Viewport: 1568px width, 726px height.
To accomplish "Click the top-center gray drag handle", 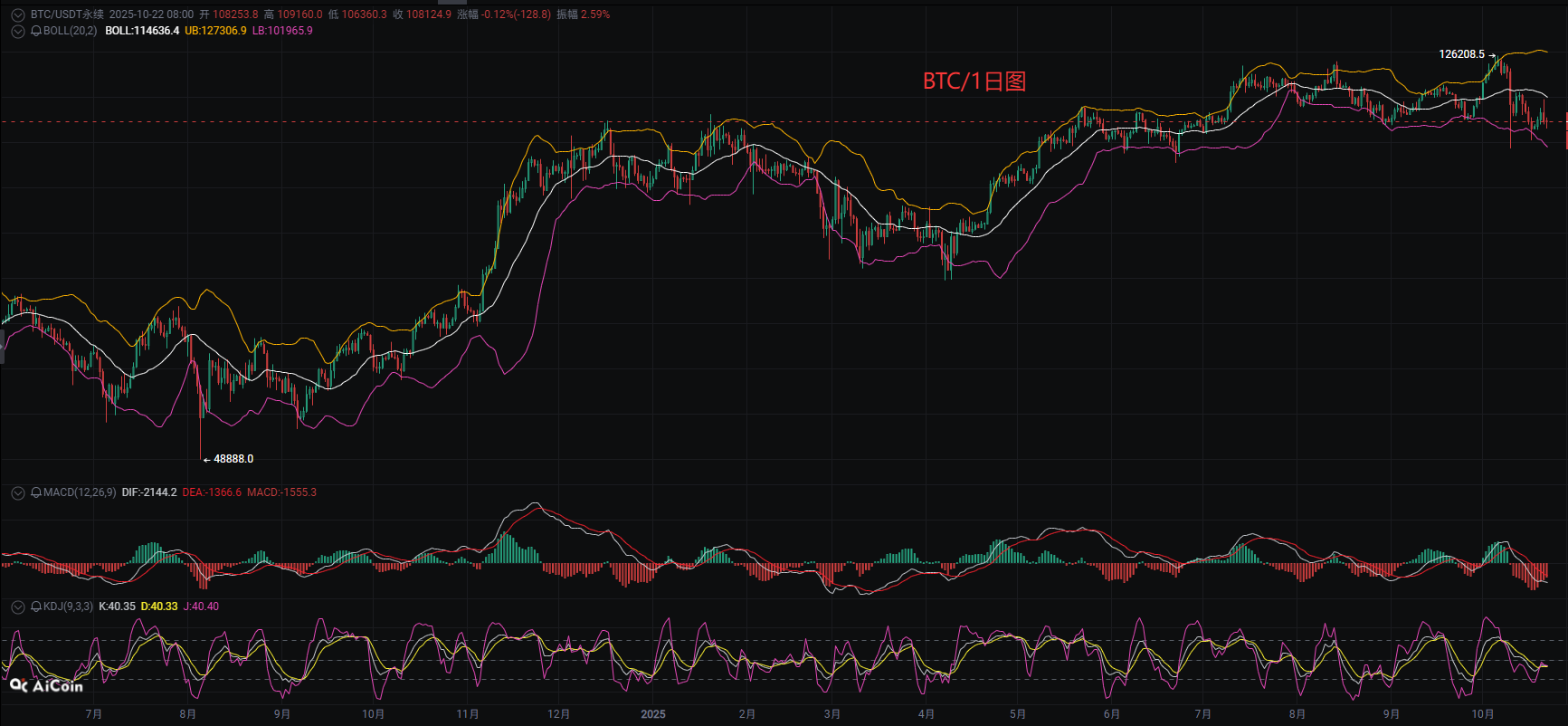I will (x=452, y=2).
